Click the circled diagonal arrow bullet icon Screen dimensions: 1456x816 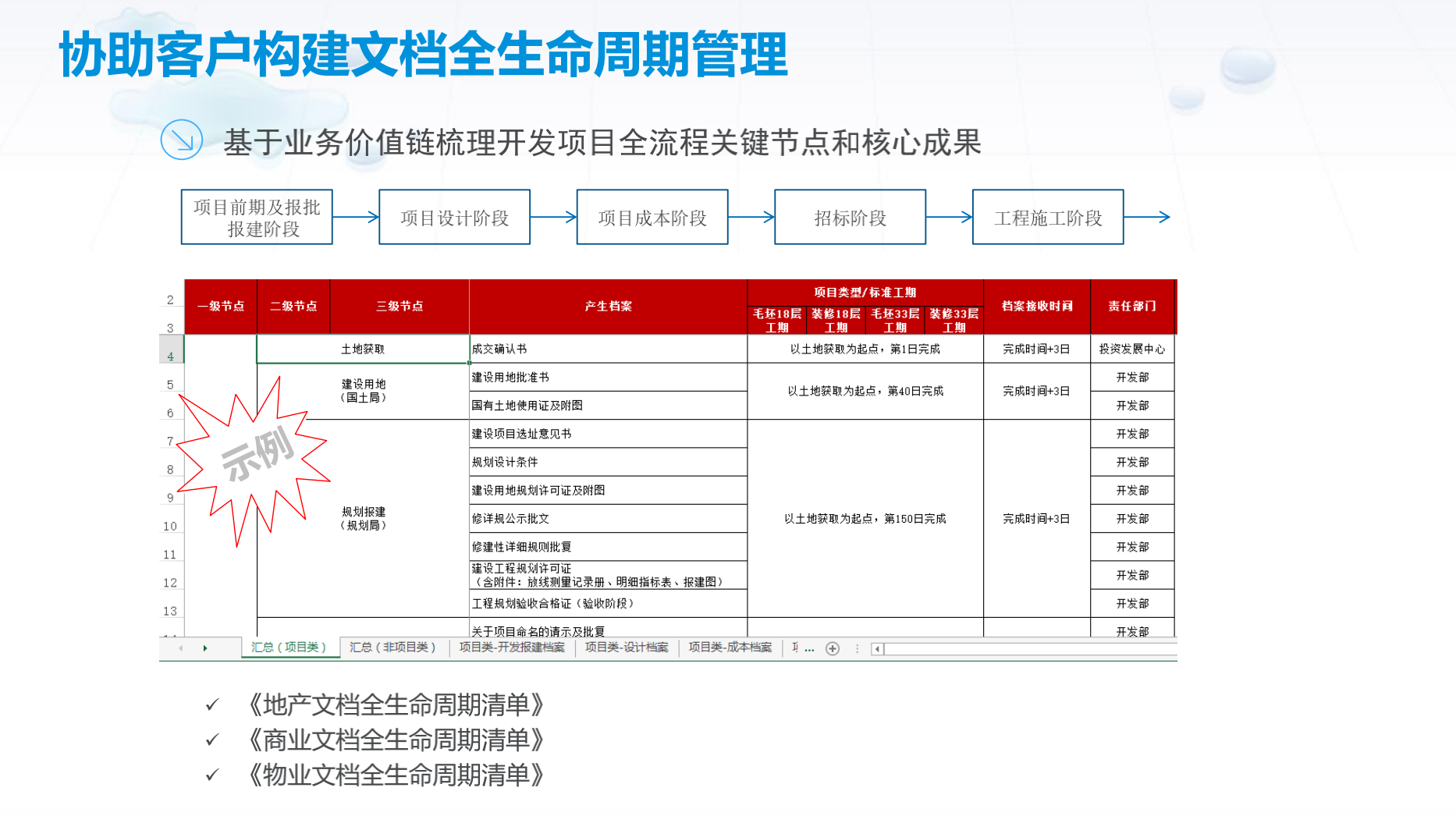182,140
